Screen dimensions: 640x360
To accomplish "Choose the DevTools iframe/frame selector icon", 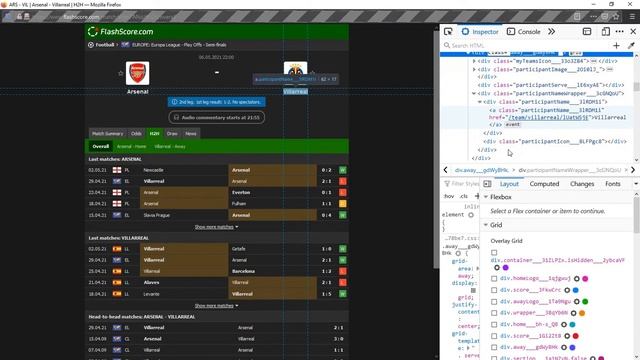I will coord(587,31).
